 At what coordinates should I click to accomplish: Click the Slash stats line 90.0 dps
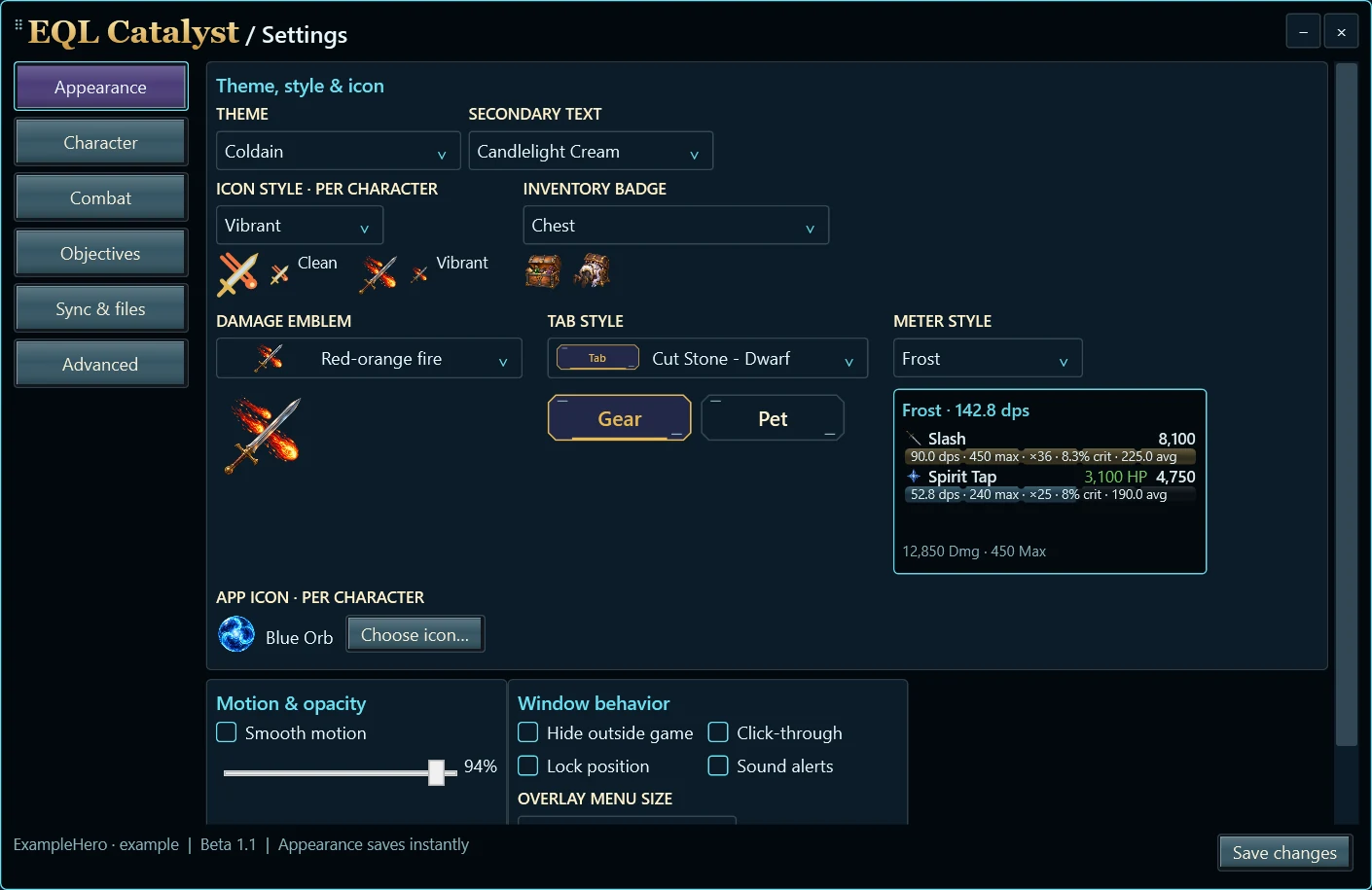[1050, 456]
